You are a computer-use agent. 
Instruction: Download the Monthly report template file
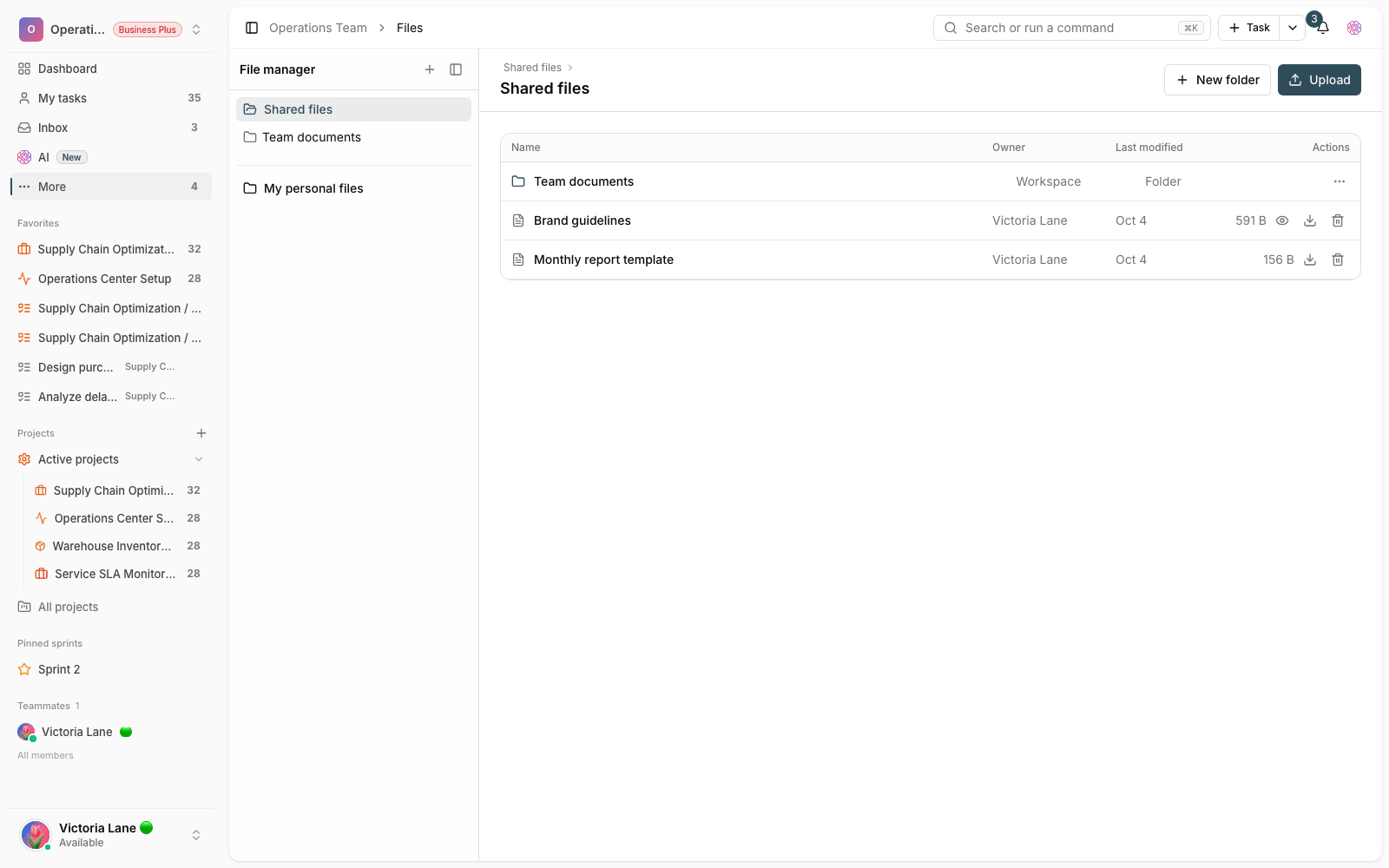click(1310, 260)
